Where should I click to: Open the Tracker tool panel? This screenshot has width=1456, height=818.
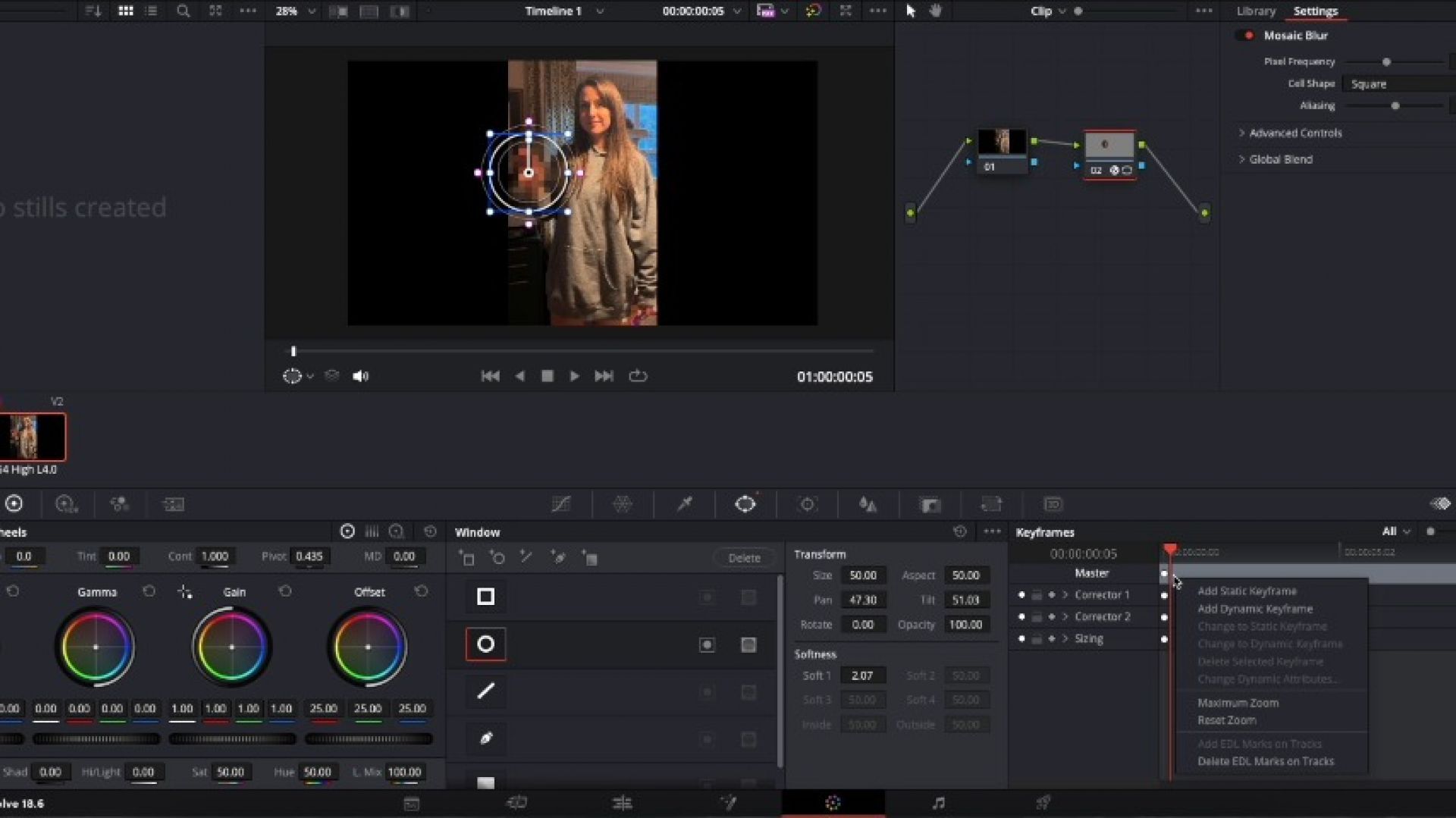[807, 504]
